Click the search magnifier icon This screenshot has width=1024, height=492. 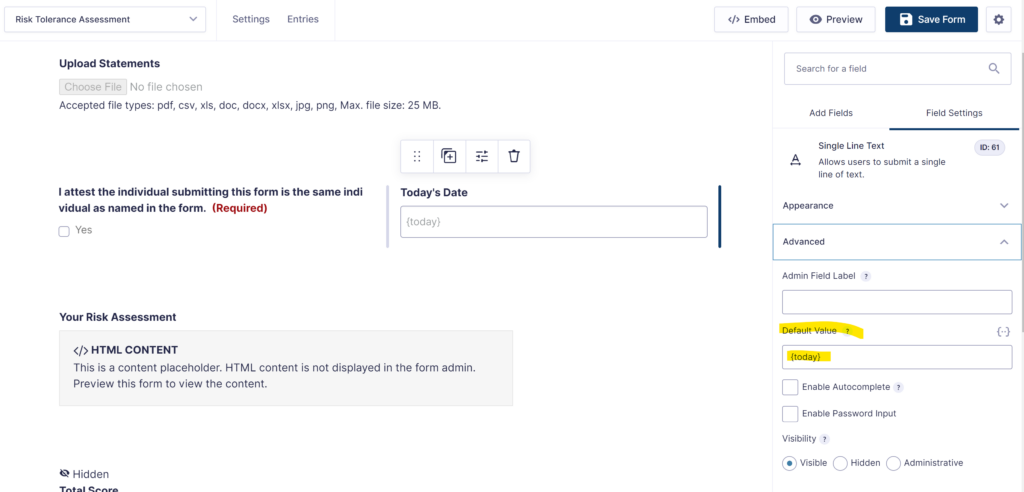tap(993, 68)
